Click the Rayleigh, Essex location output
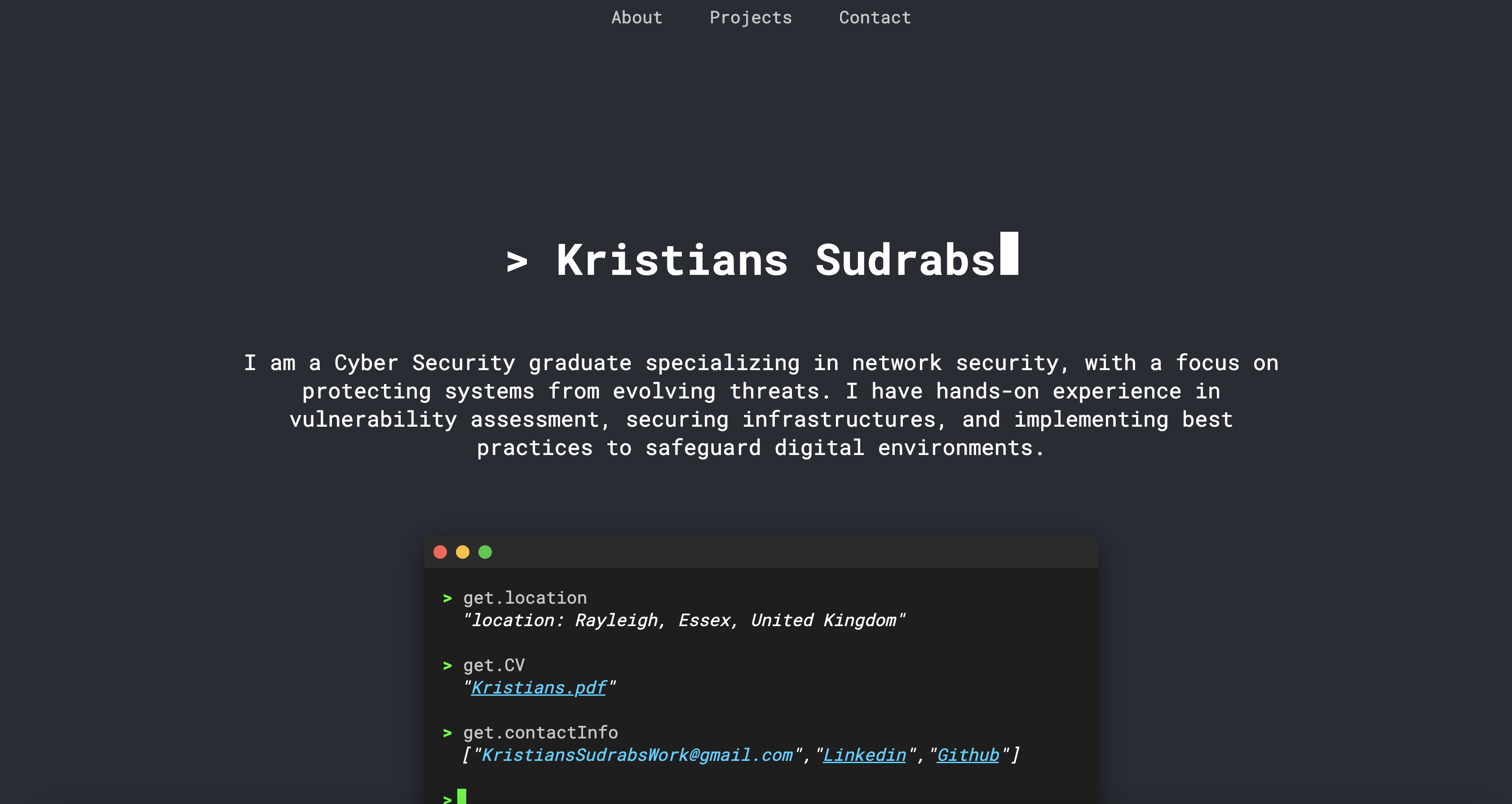This screenshot has height=804, width=1512. click(x=684, y=620)
